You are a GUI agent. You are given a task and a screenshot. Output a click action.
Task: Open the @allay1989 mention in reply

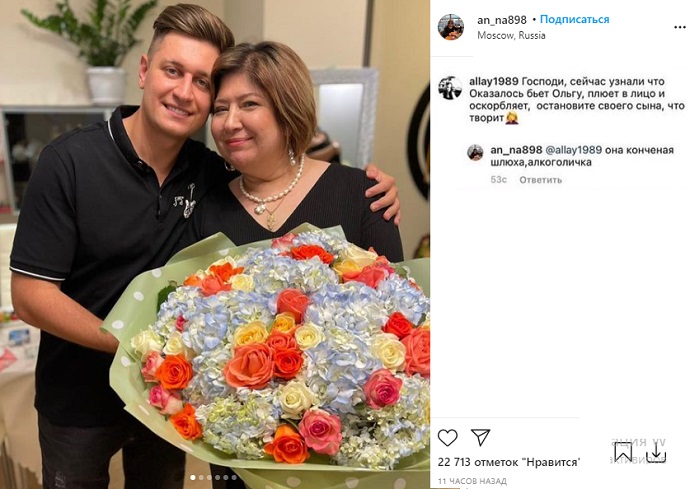(x=573, y=150)
